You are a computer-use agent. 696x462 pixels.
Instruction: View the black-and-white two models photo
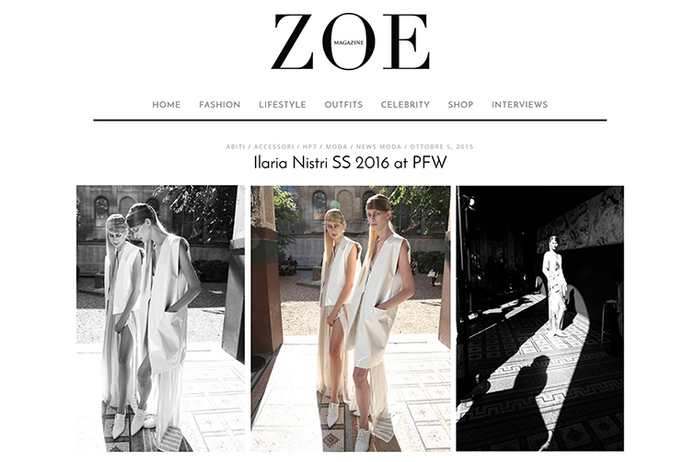click(160, 318)
